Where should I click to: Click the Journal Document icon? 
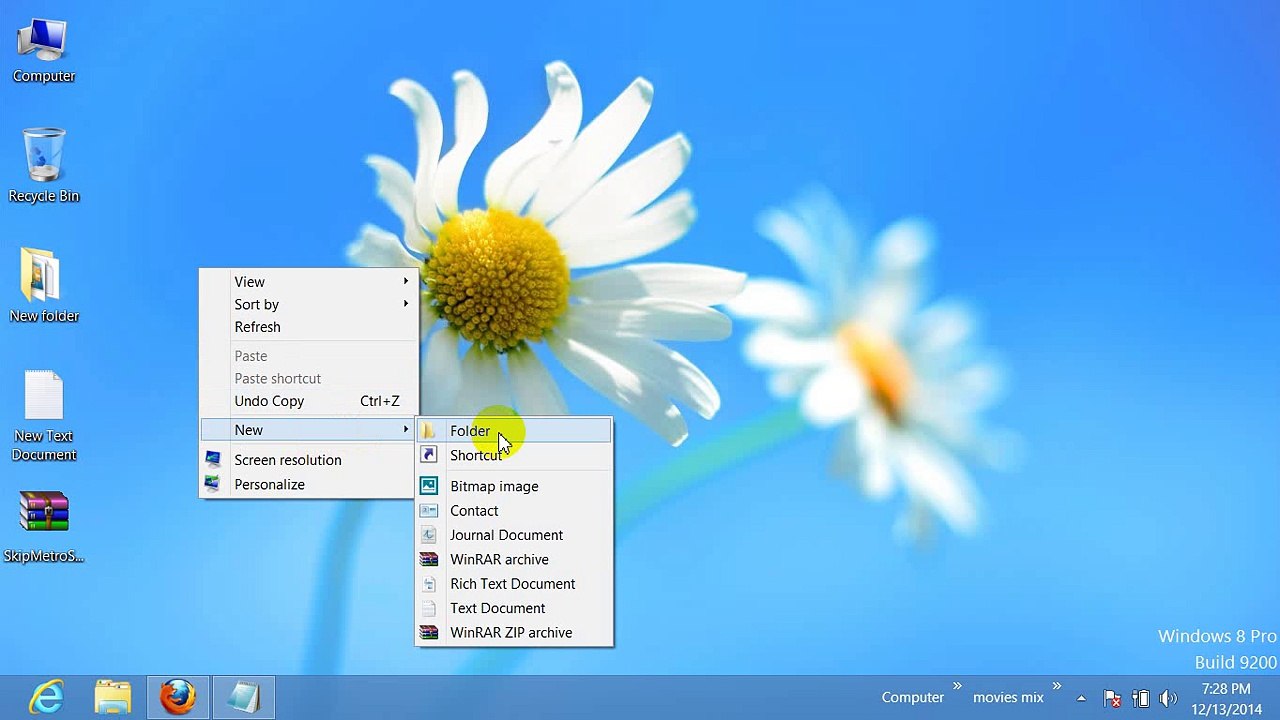(429, 535)
